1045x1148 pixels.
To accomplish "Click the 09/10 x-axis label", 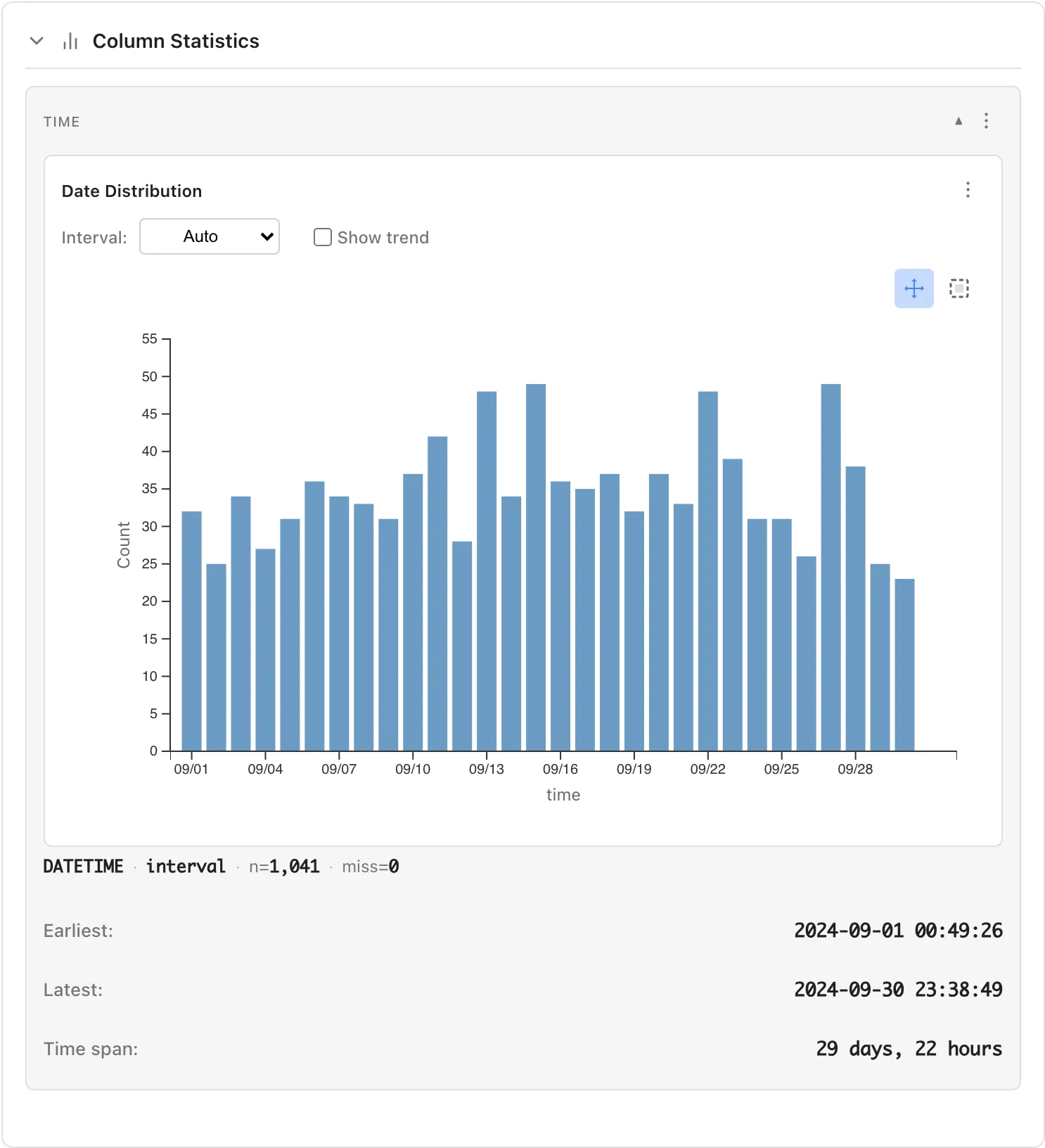I will click(413, 770).
